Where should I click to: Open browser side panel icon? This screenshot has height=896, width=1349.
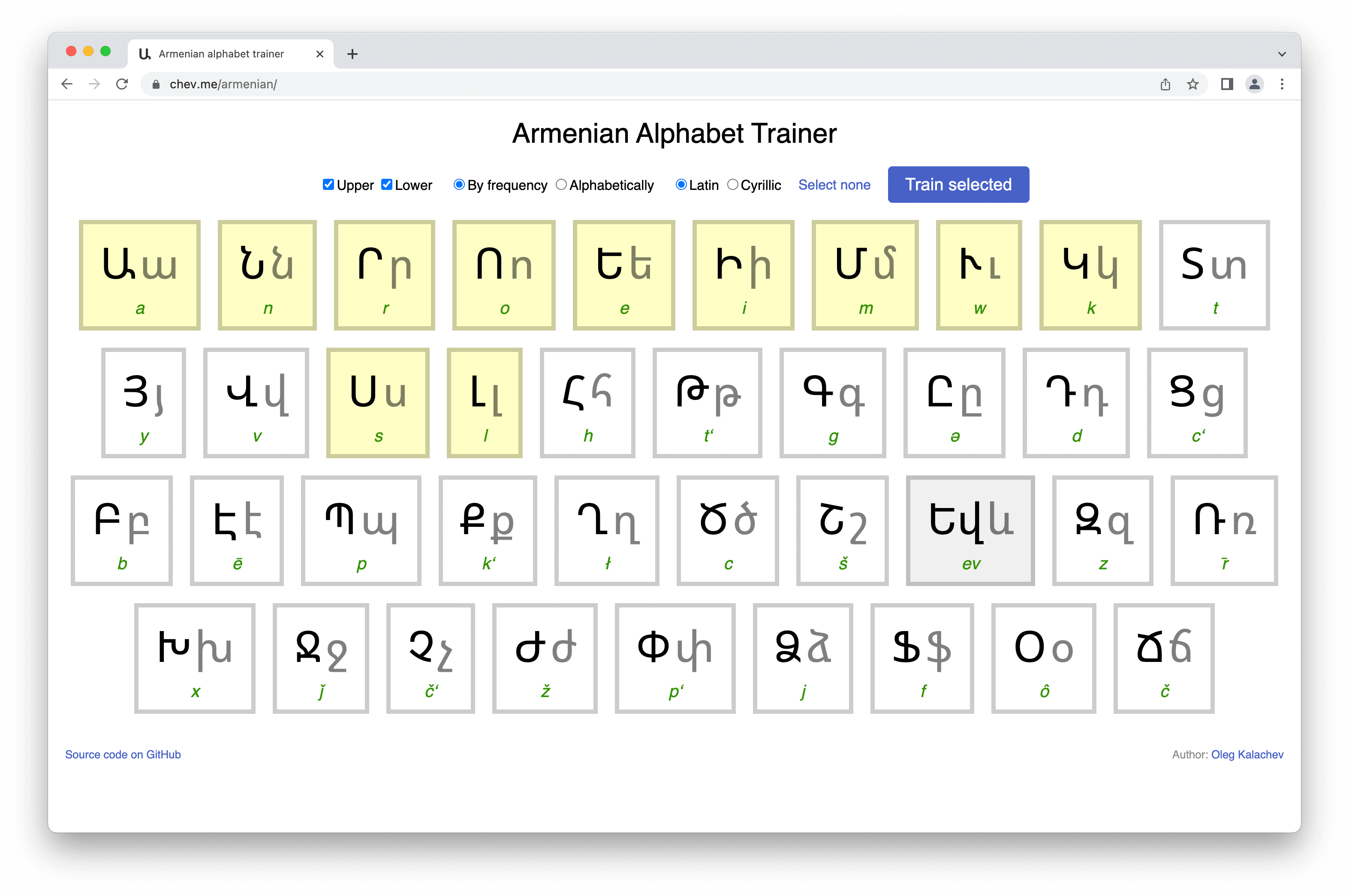click(1226, 84)
